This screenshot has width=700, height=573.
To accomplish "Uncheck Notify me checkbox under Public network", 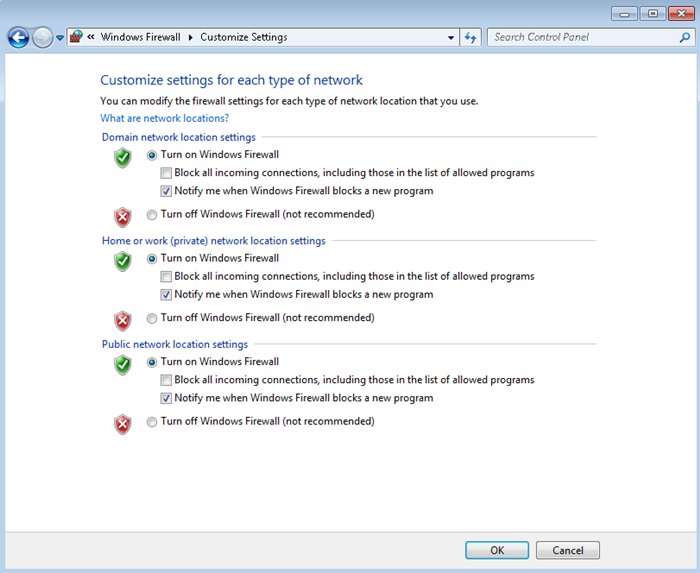I will 166,398.
